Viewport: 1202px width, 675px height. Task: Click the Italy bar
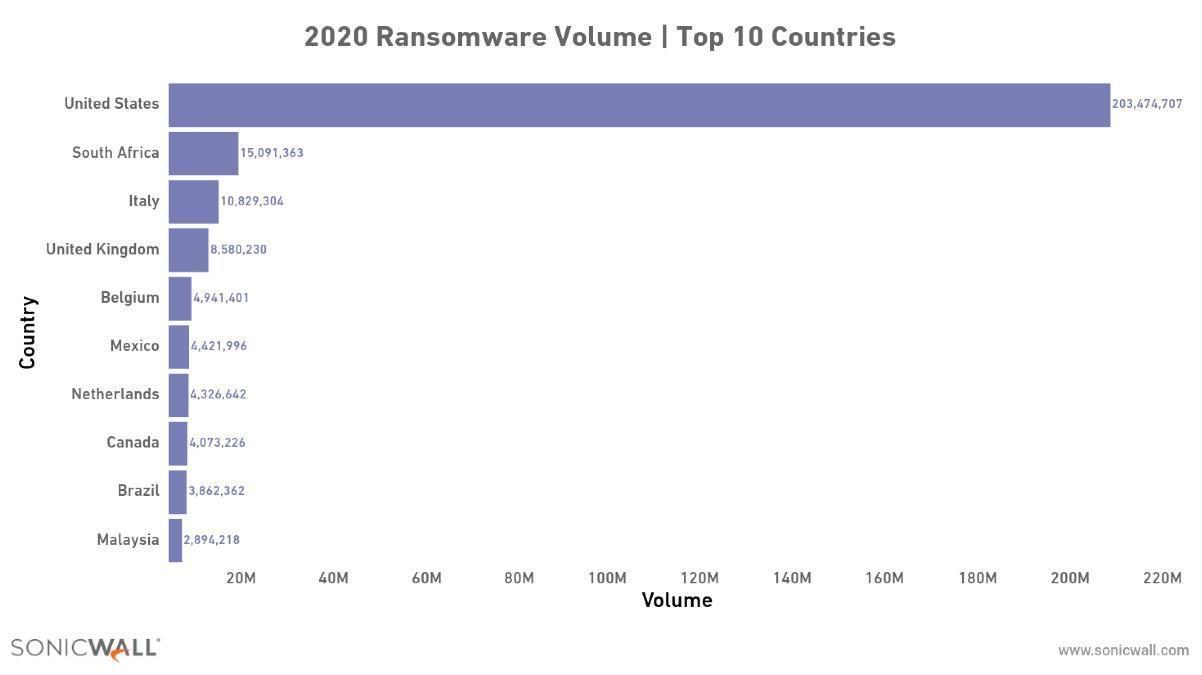pos(193,201)
